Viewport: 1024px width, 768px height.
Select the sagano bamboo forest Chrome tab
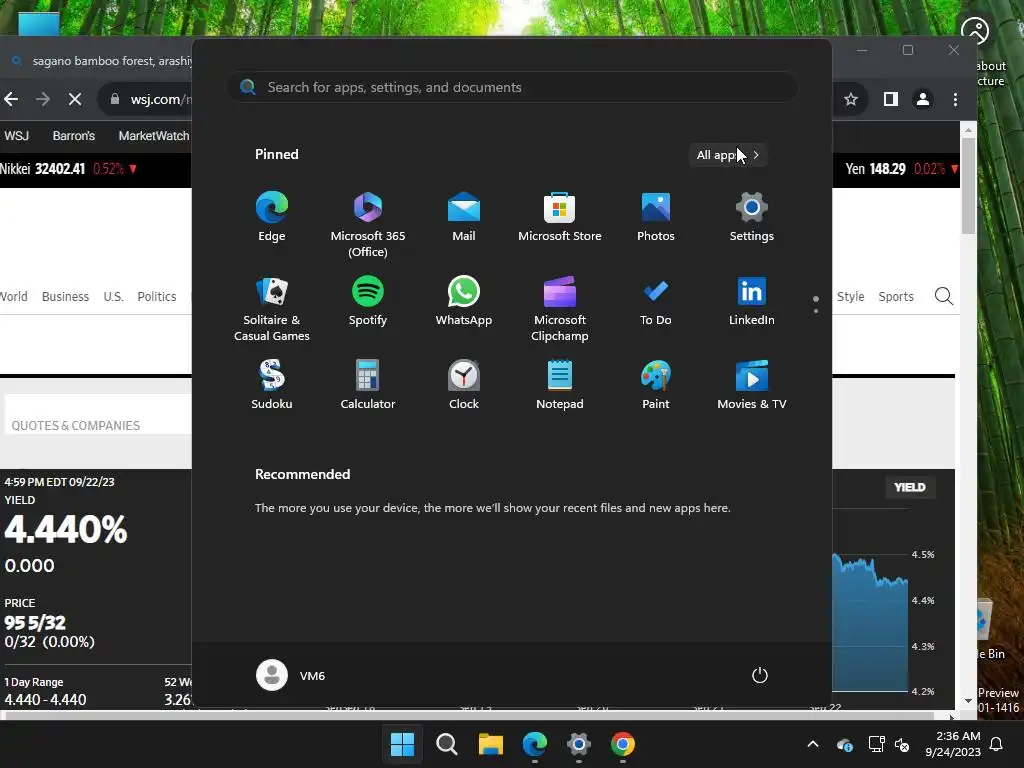(x=101, y=61)
